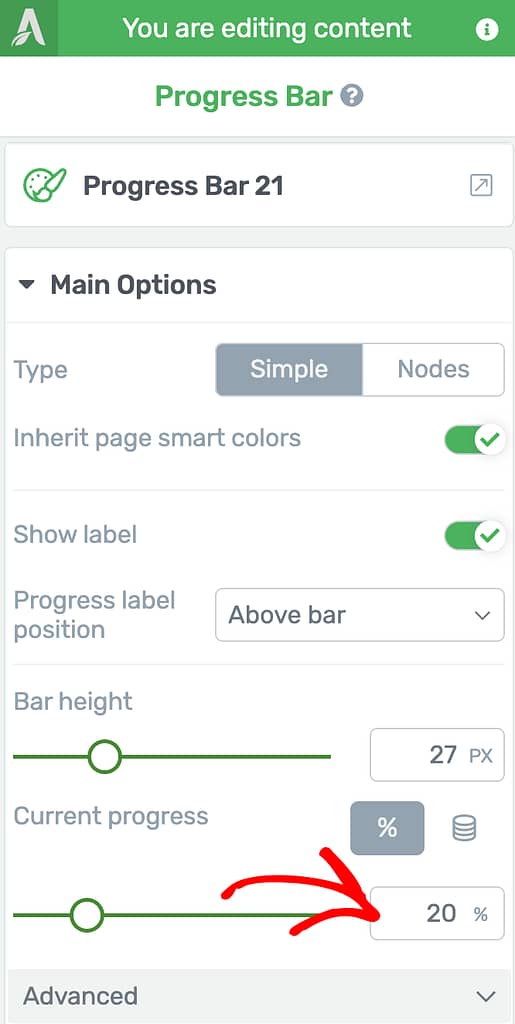The image size is (515, 1024).
Task: Disable the Show label switch
Action: click(475, 536)
